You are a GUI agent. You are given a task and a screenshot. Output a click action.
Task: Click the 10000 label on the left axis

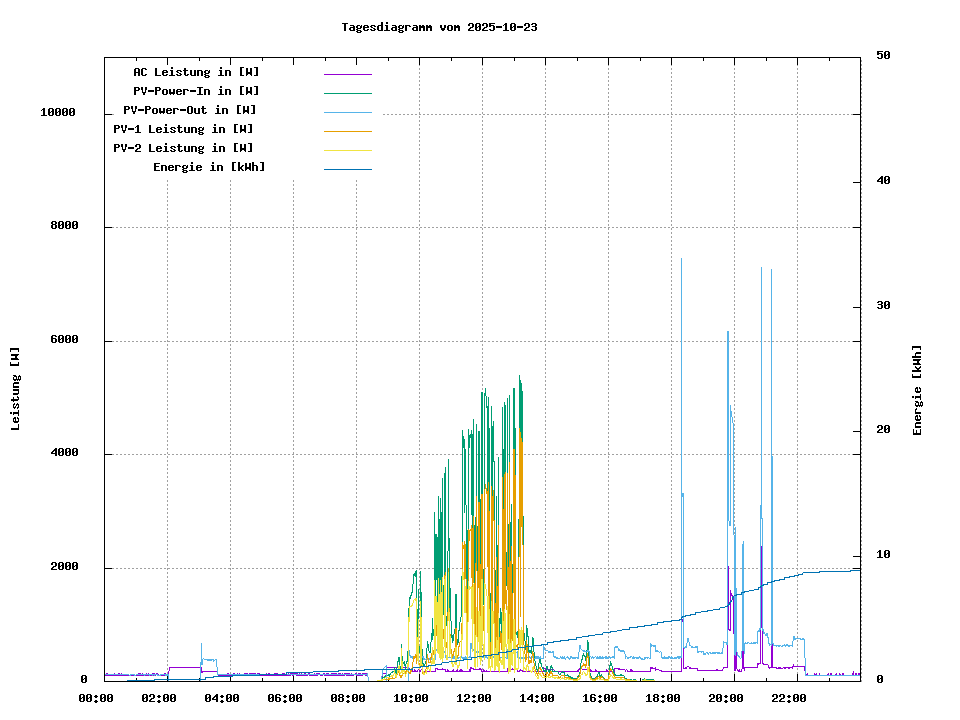58,112
